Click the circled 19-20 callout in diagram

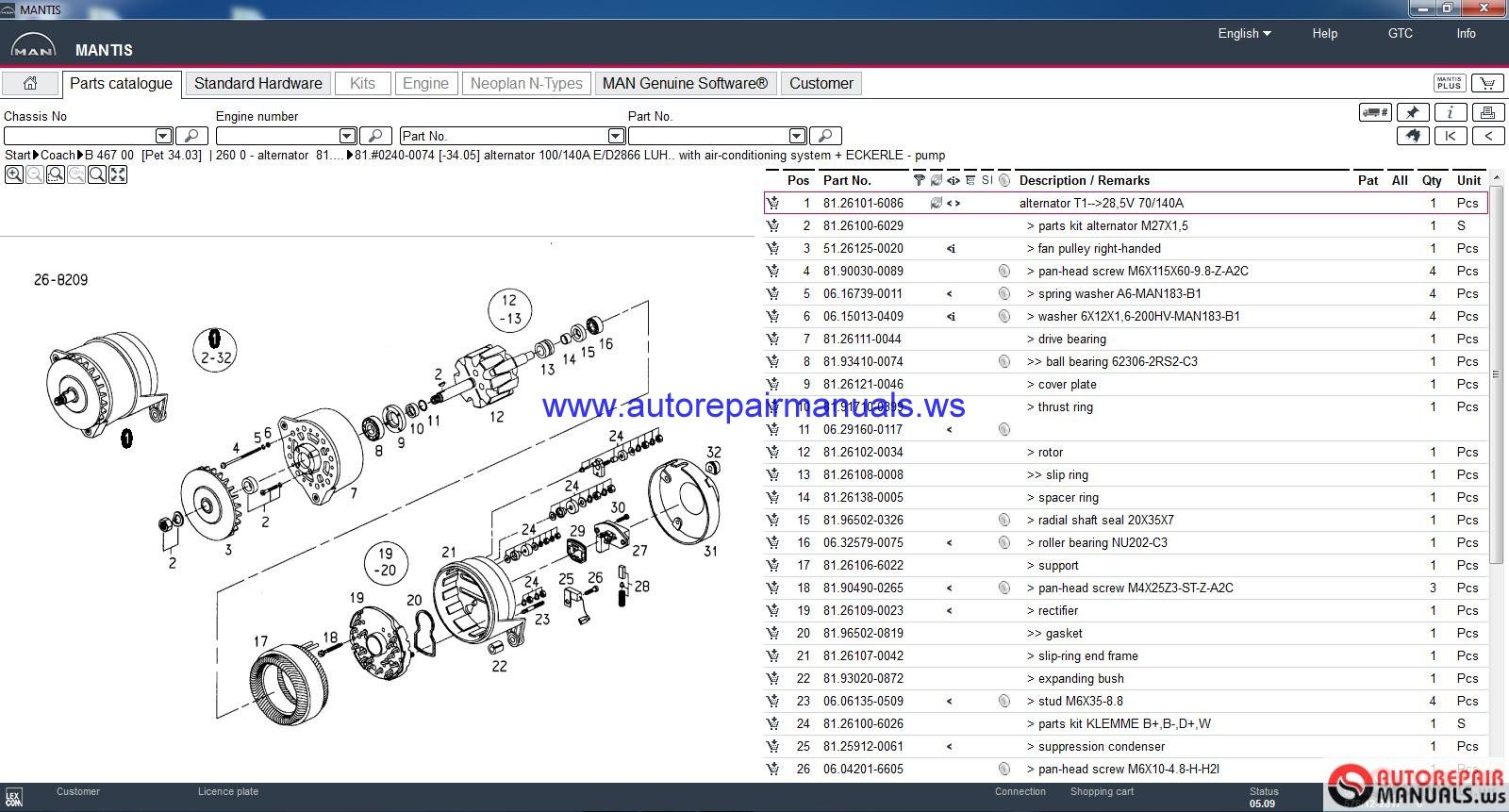point(387,562)
